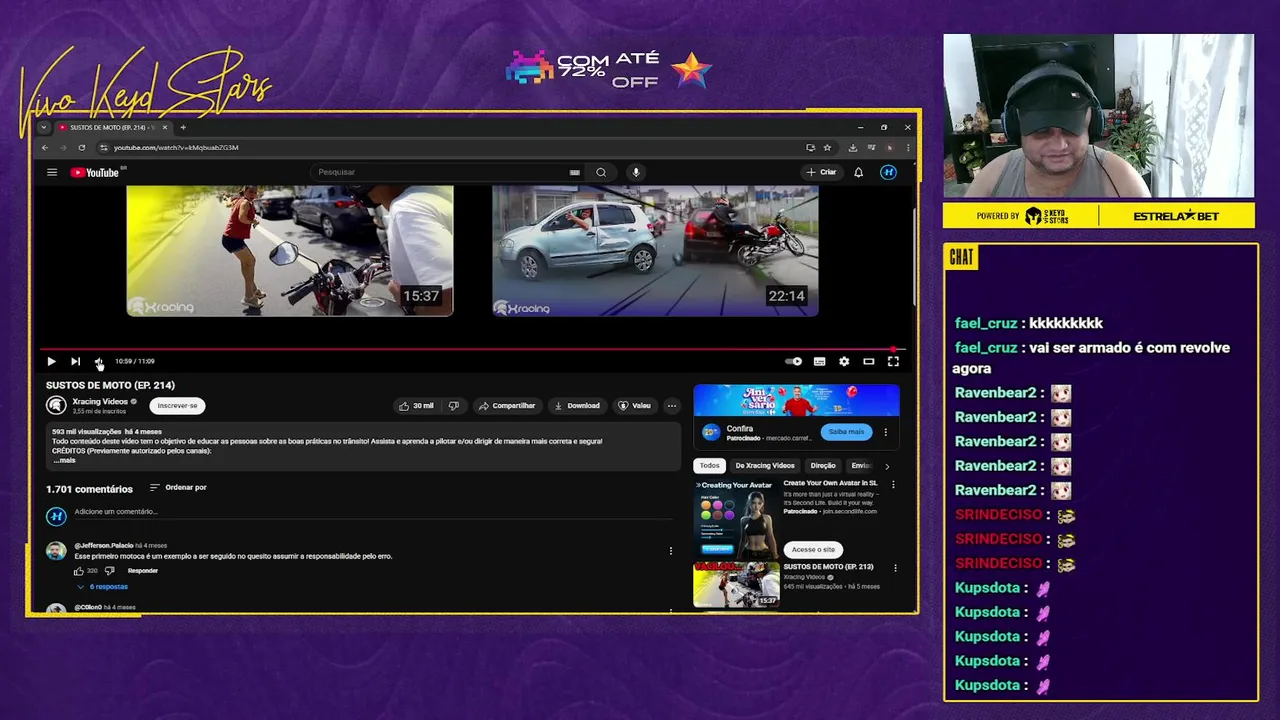The height and width of the screenshot is (720, 1280).
Task: Click the Mercado Carrefour anniversary ad banner
Action: (x=796, y=400)
